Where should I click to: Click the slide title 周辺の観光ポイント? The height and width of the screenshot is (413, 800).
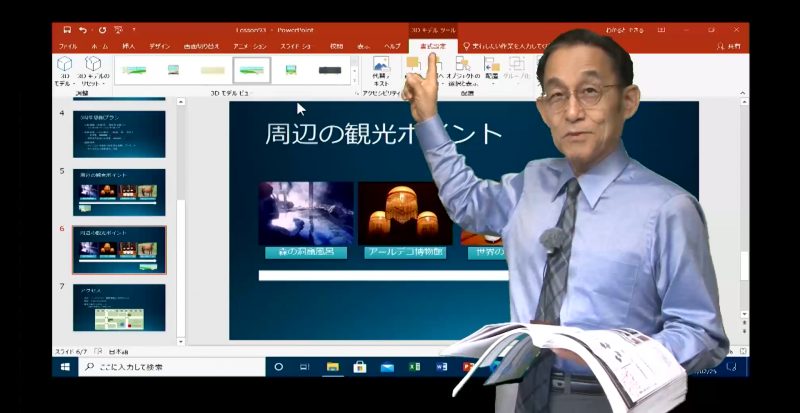point(384,134)
